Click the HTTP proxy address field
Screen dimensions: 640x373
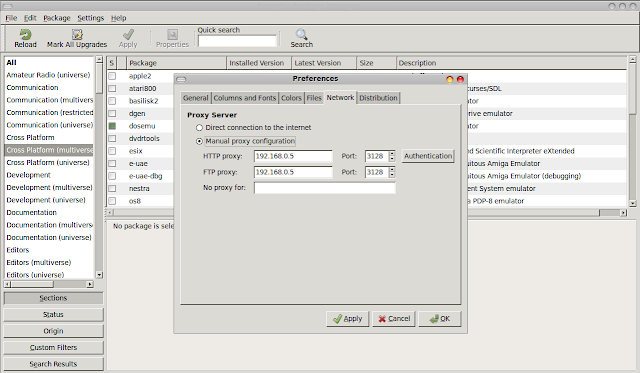click(293, 156)
